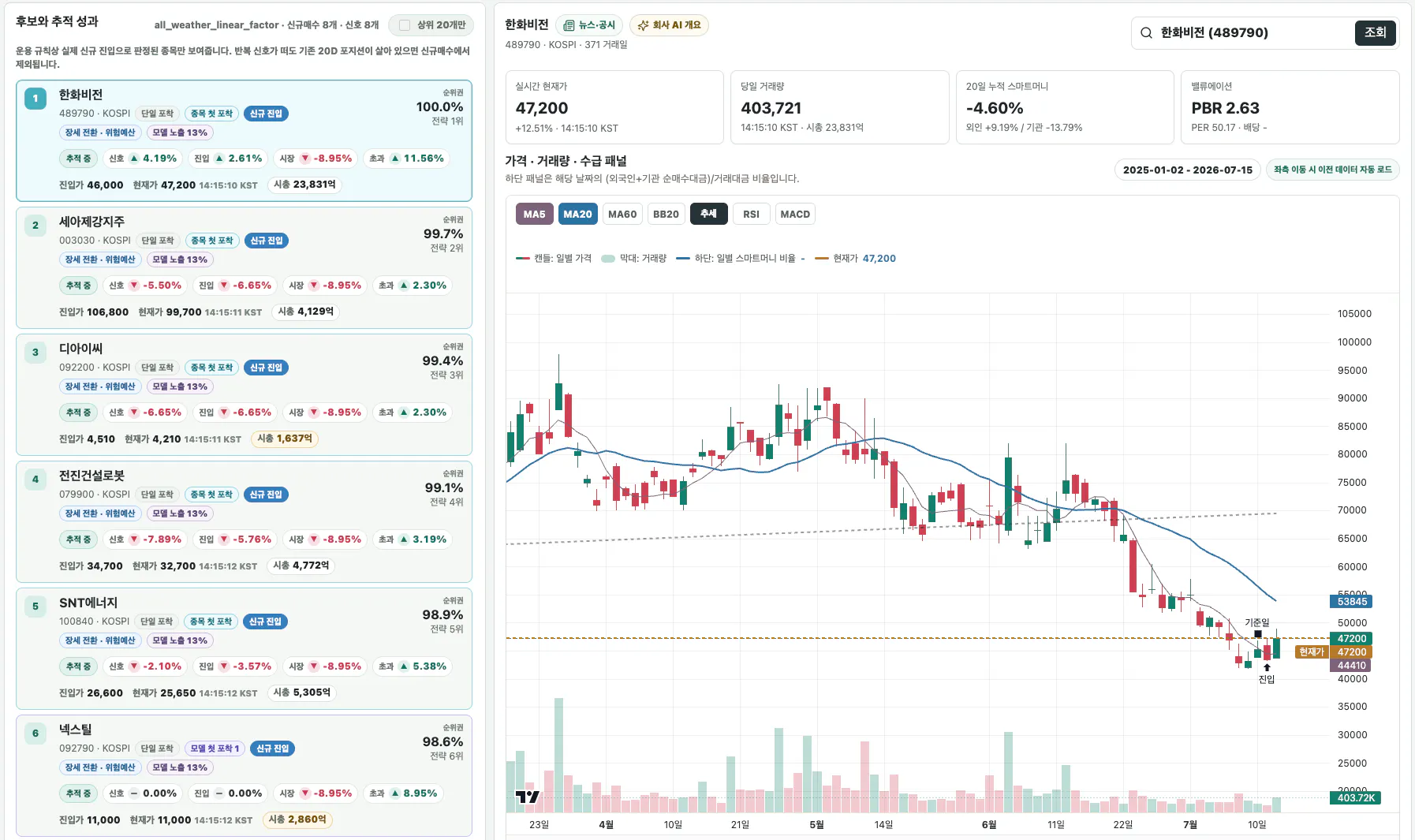Click the 당일 거래량 403,721 stat card
1415x840 pixels.
coord(839,107)
